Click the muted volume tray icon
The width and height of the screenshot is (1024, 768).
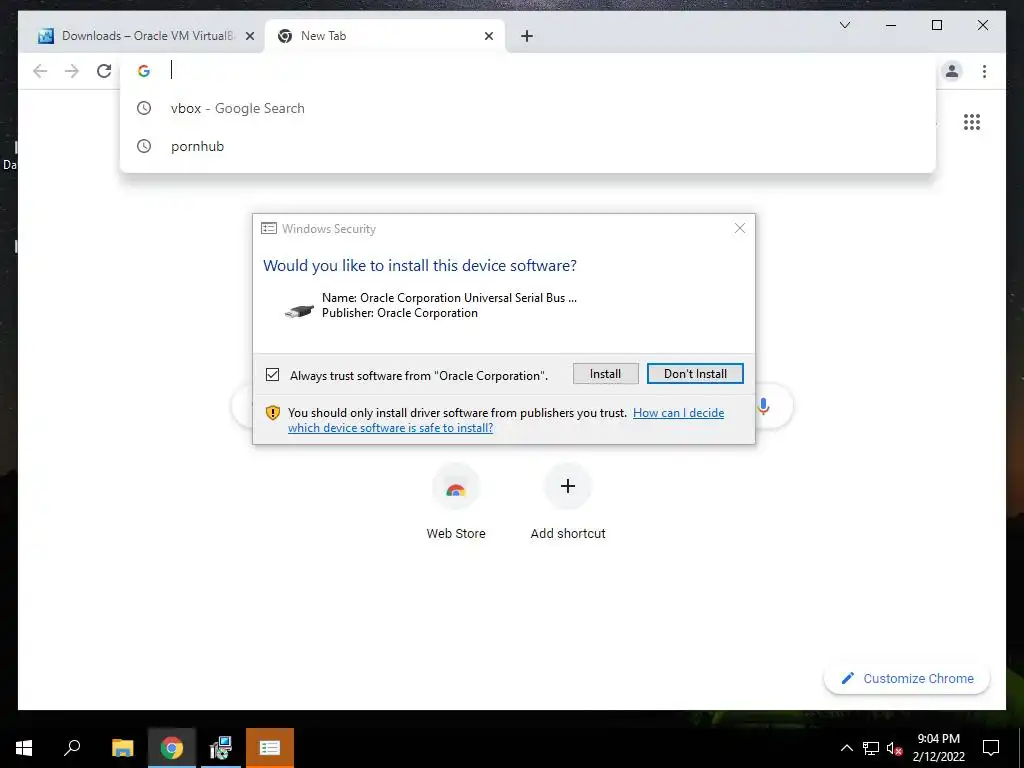coord(894,748)
